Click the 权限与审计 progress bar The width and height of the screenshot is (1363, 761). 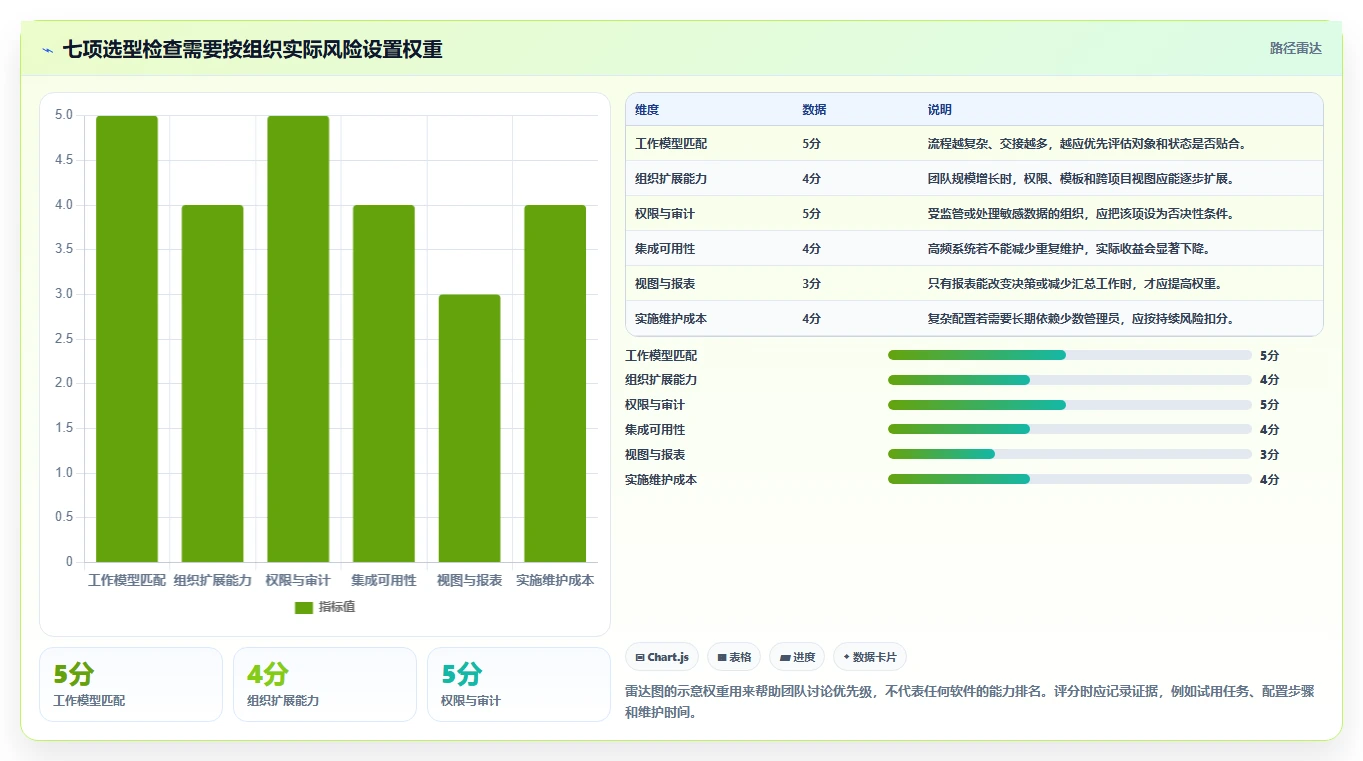1070,405
